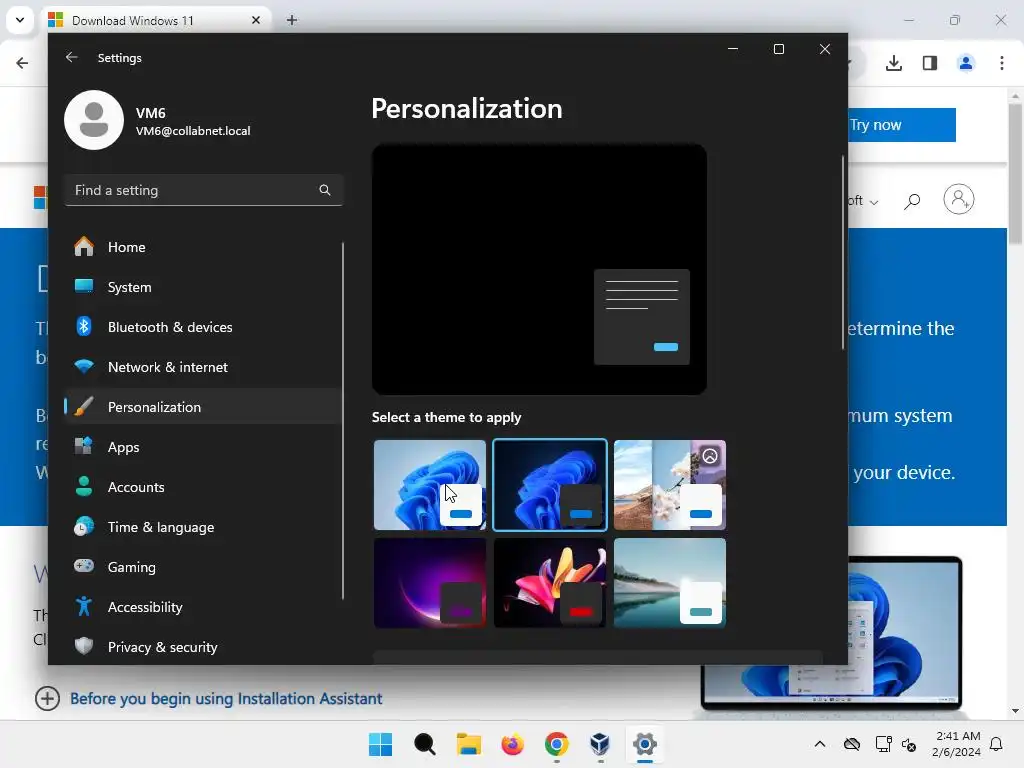Open the Apps settings category
The width and height of the screenshot is (1024, 768).
pos(202,447)
